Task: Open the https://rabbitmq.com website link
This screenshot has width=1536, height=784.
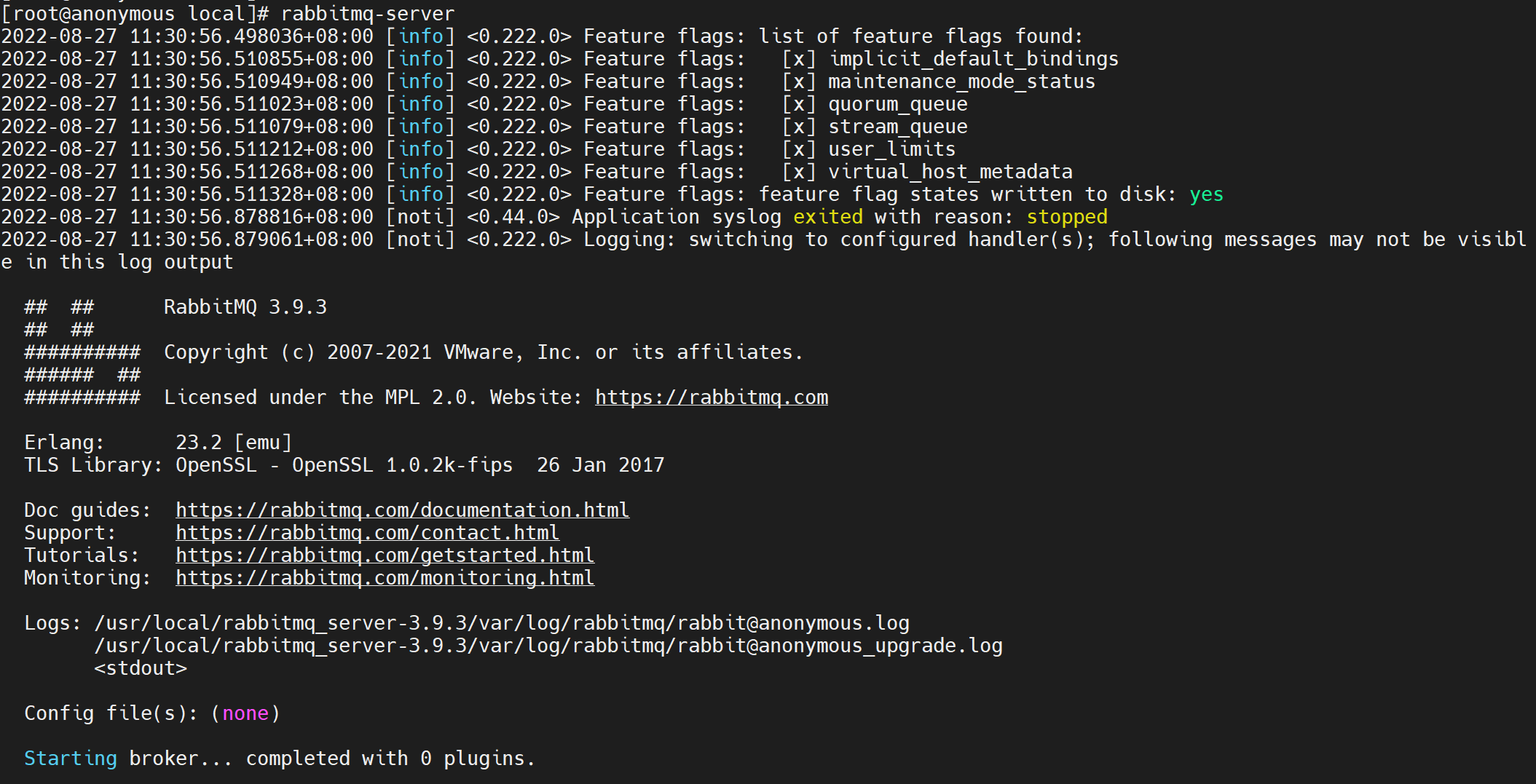Action: (x=711, y=397)
